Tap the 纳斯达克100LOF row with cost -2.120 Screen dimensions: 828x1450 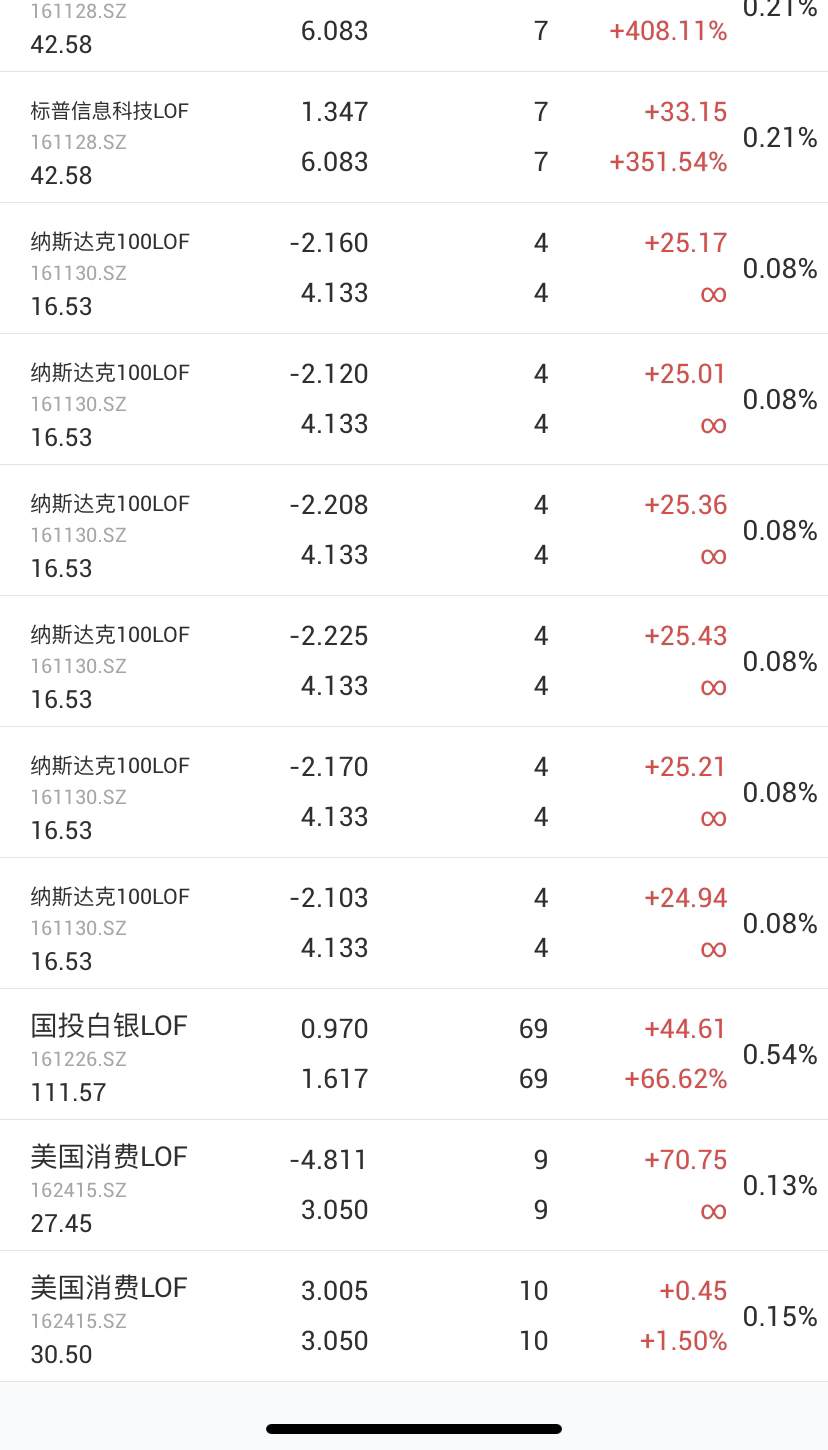coord(414,399)
